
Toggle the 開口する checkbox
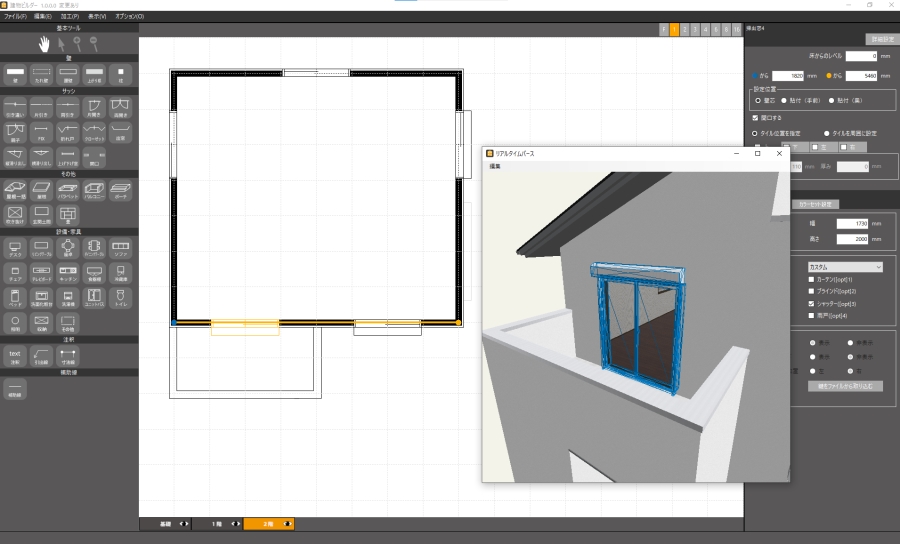[755, 117]
